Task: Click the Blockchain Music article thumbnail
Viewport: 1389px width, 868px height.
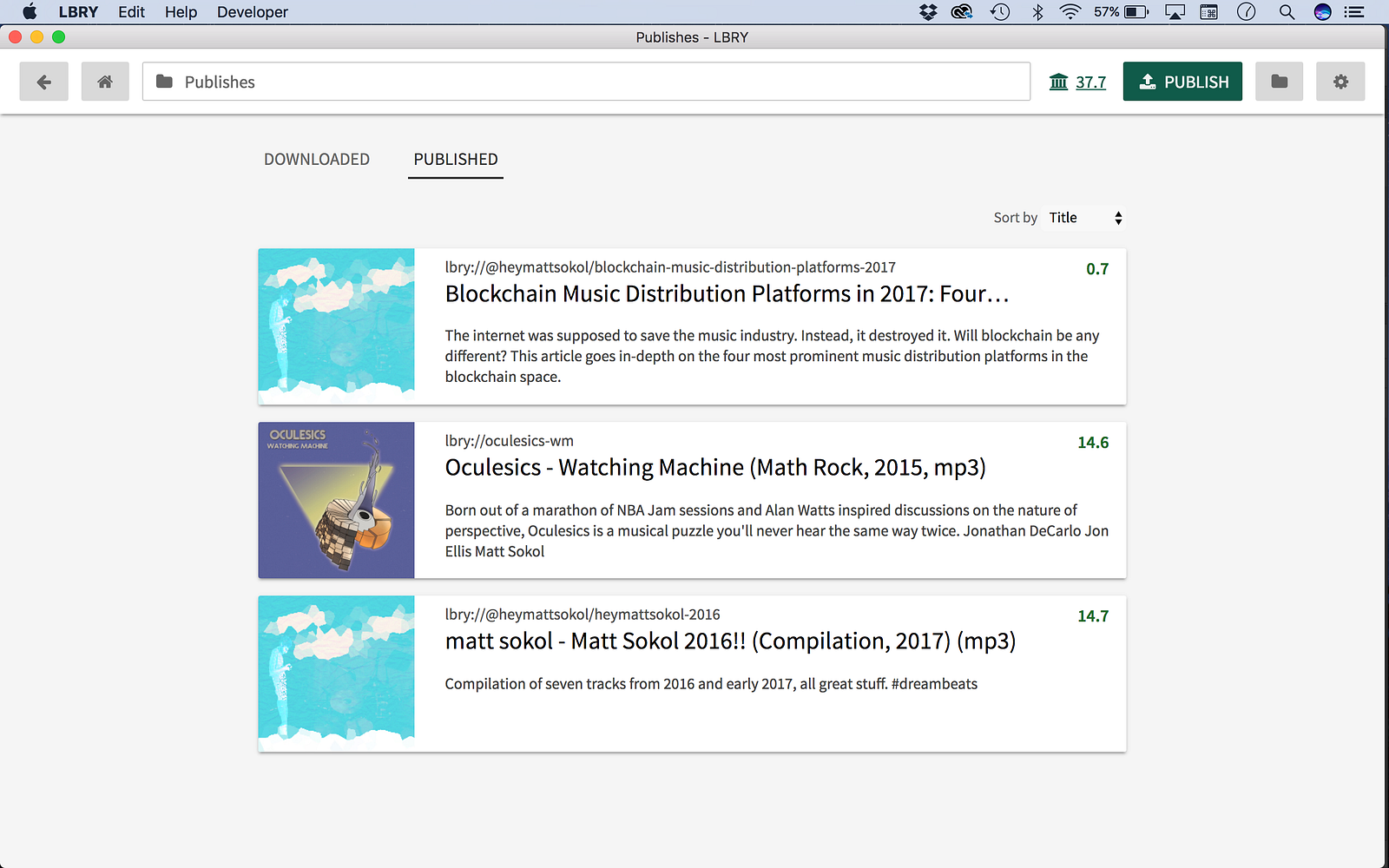Action: 336,326
